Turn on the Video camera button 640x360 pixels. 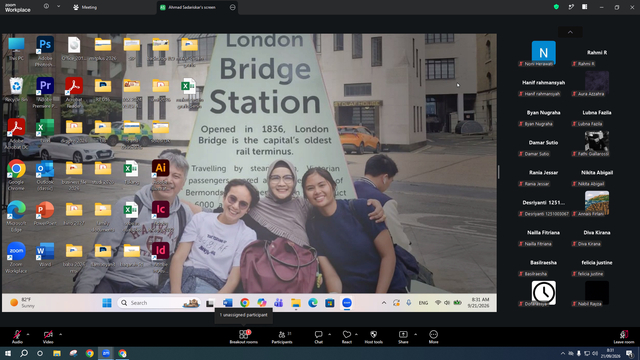pyautogui.click(x=48, y=335)
